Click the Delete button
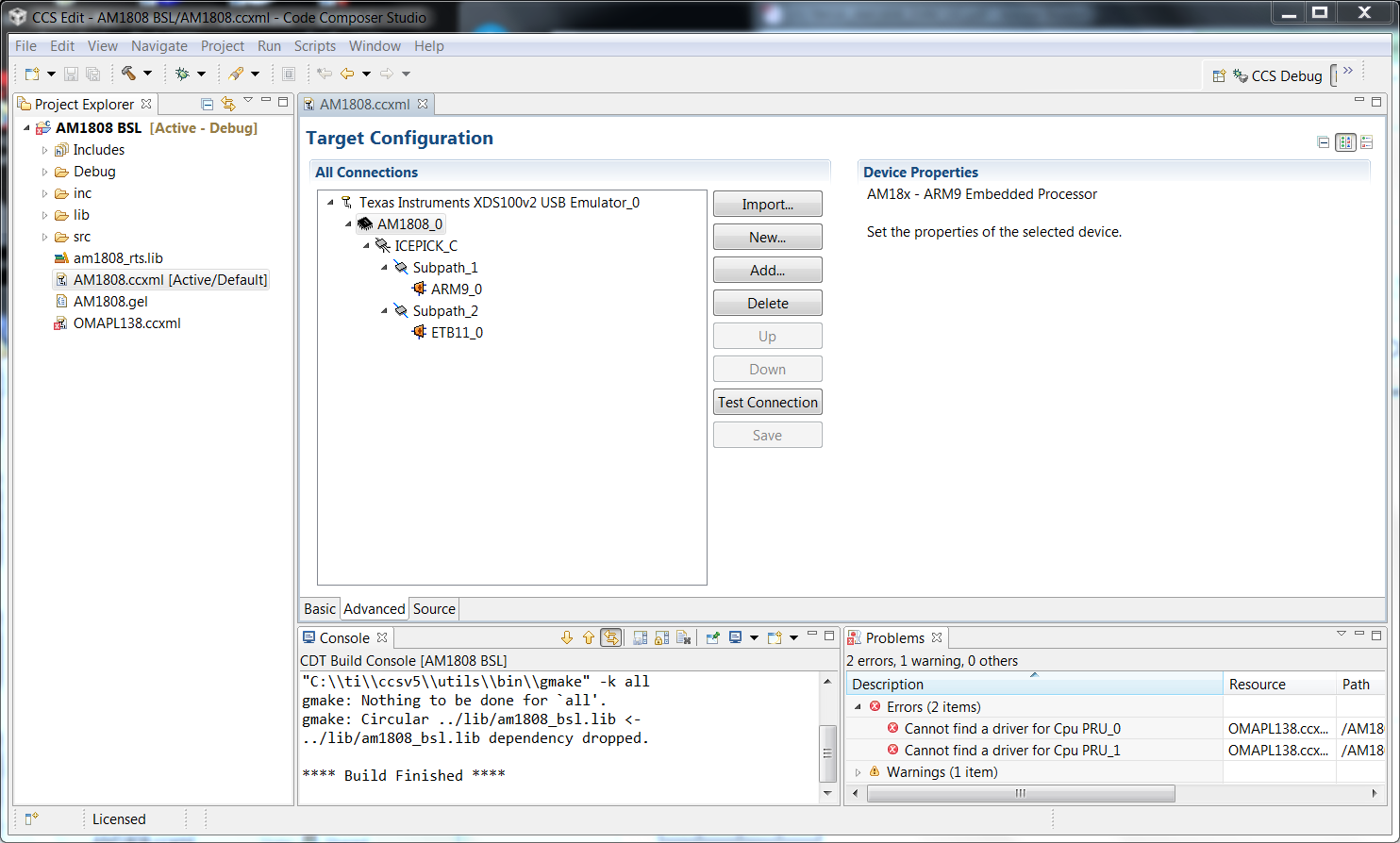Screen dimensions: 1400x843 coord(768,304)
